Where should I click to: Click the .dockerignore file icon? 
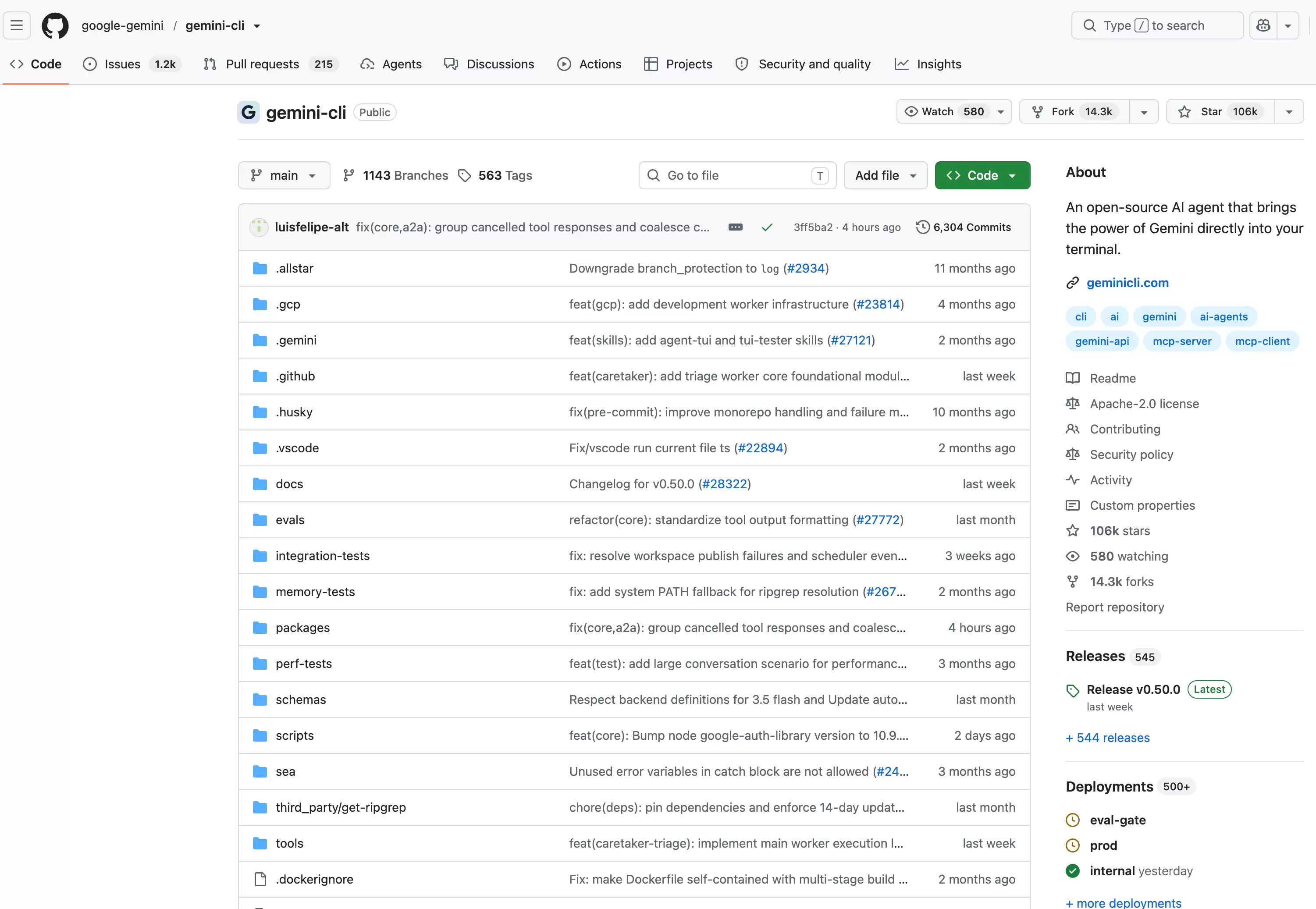pos(260,879)
